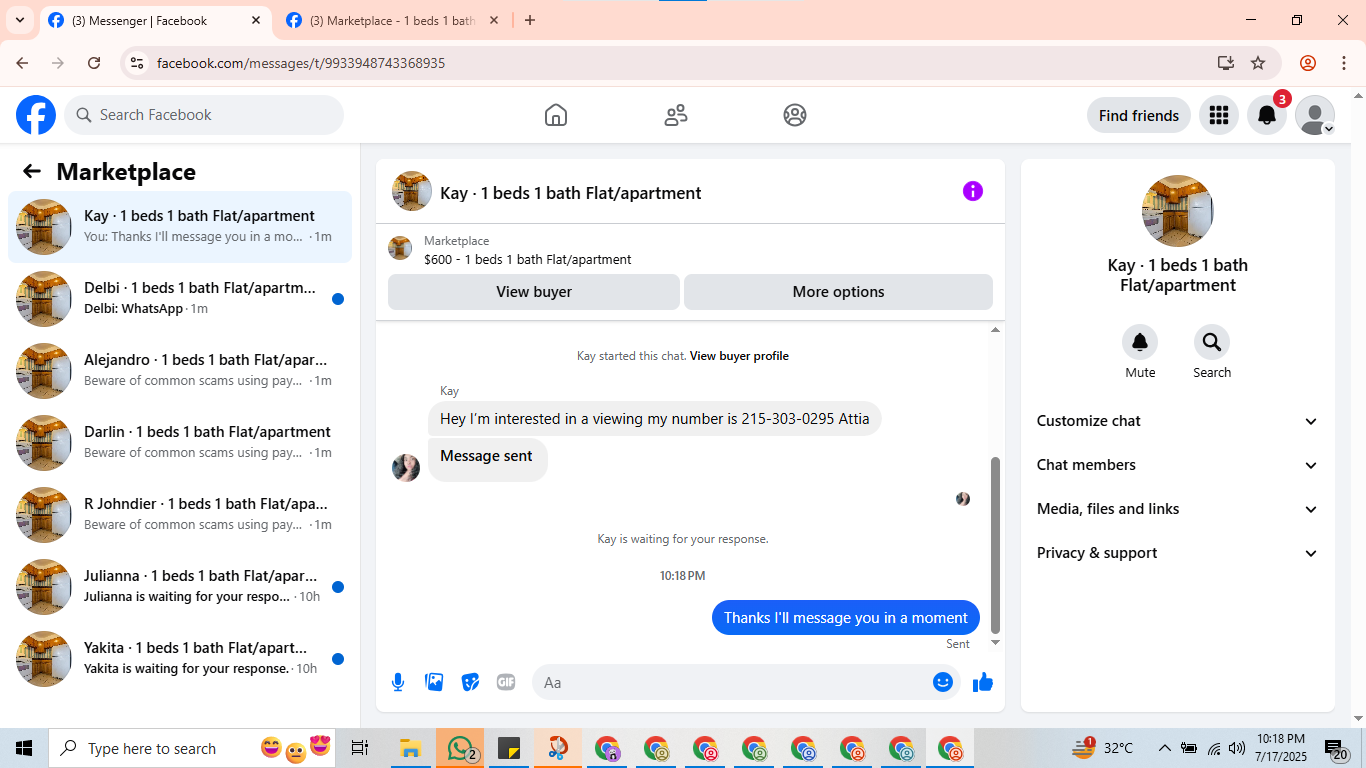Show hidden icons in the system tray
Image resolution: width=1366 pixels, height=768 pixels.
click(1164, 748)
